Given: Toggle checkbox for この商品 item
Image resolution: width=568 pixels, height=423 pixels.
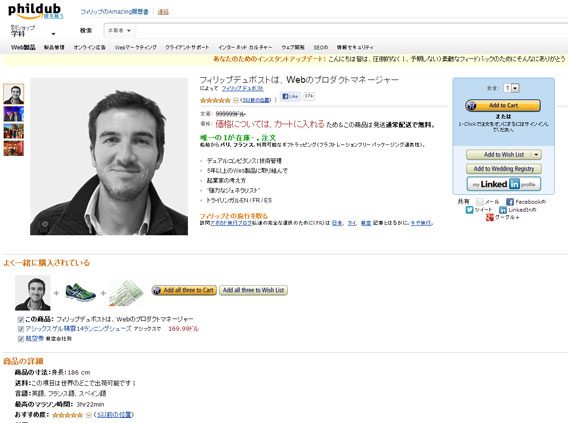Looking at the screenshot, I should [x=21, y=319].
